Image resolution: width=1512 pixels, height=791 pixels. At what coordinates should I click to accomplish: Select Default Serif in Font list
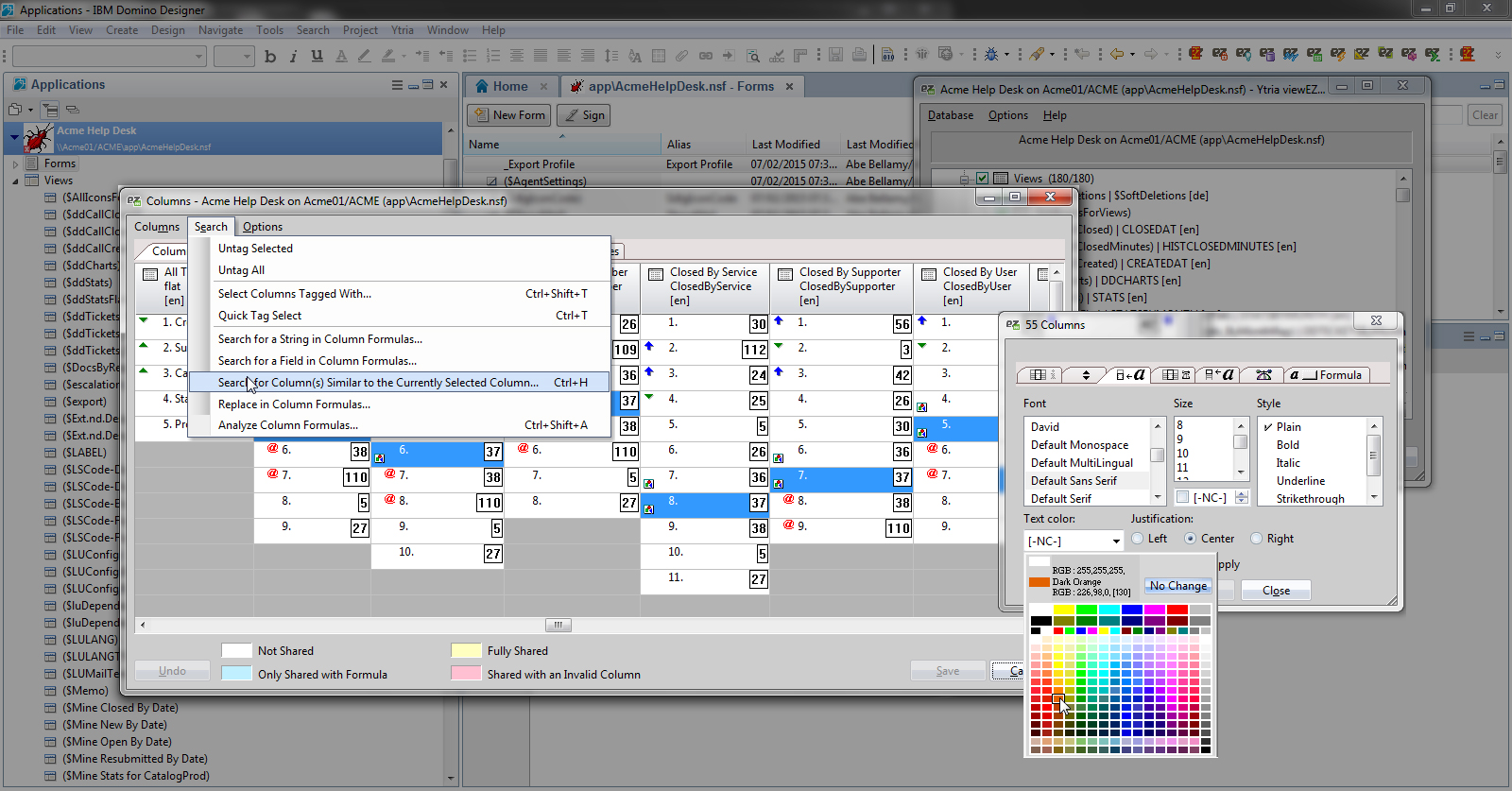point(1060,499)
